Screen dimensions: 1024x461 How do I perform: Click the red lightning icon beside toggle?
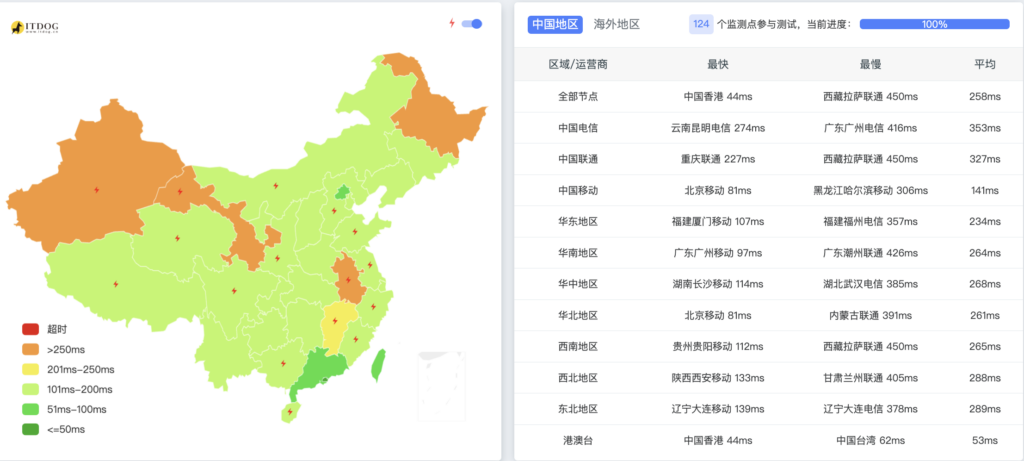(452, 23)
